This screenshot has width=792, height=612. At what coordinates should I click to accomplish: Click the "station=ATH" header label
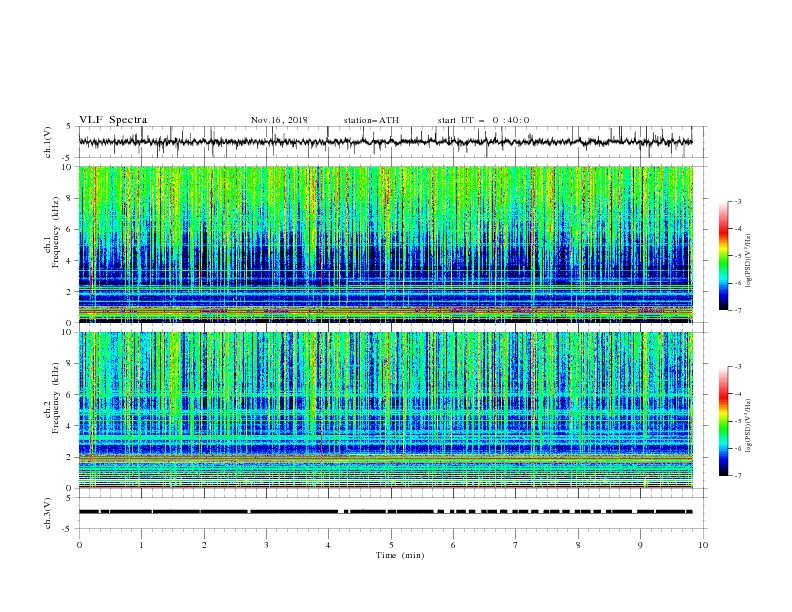tap(371, 120)
